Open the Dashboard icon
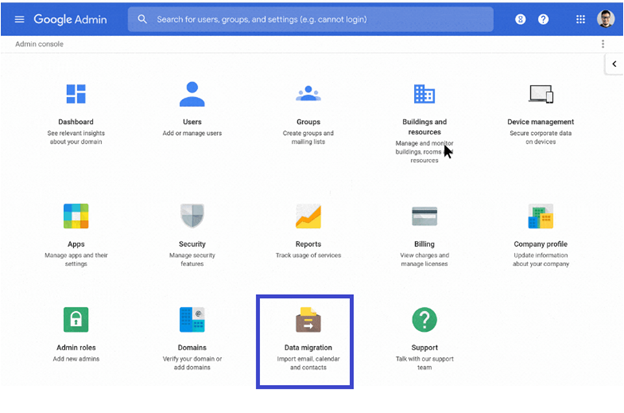The height and width of the screenshot is (413, 624). [76, 94]
